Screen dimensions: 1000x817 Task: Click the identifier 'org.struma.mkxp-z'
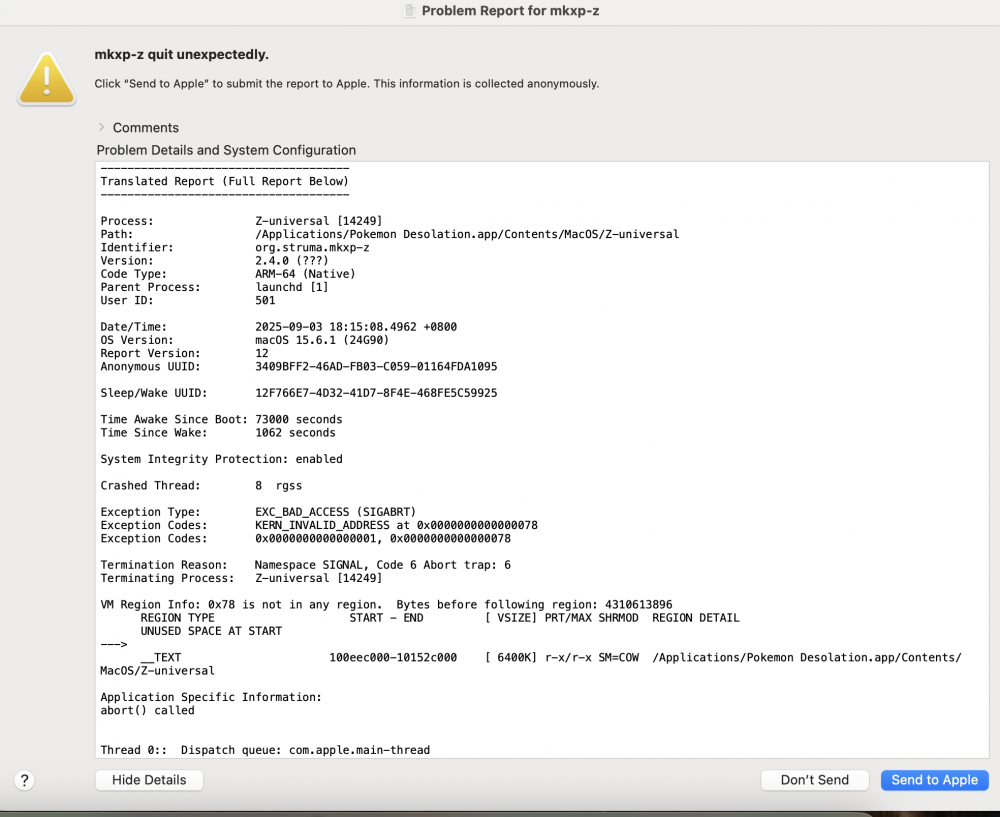312,247
